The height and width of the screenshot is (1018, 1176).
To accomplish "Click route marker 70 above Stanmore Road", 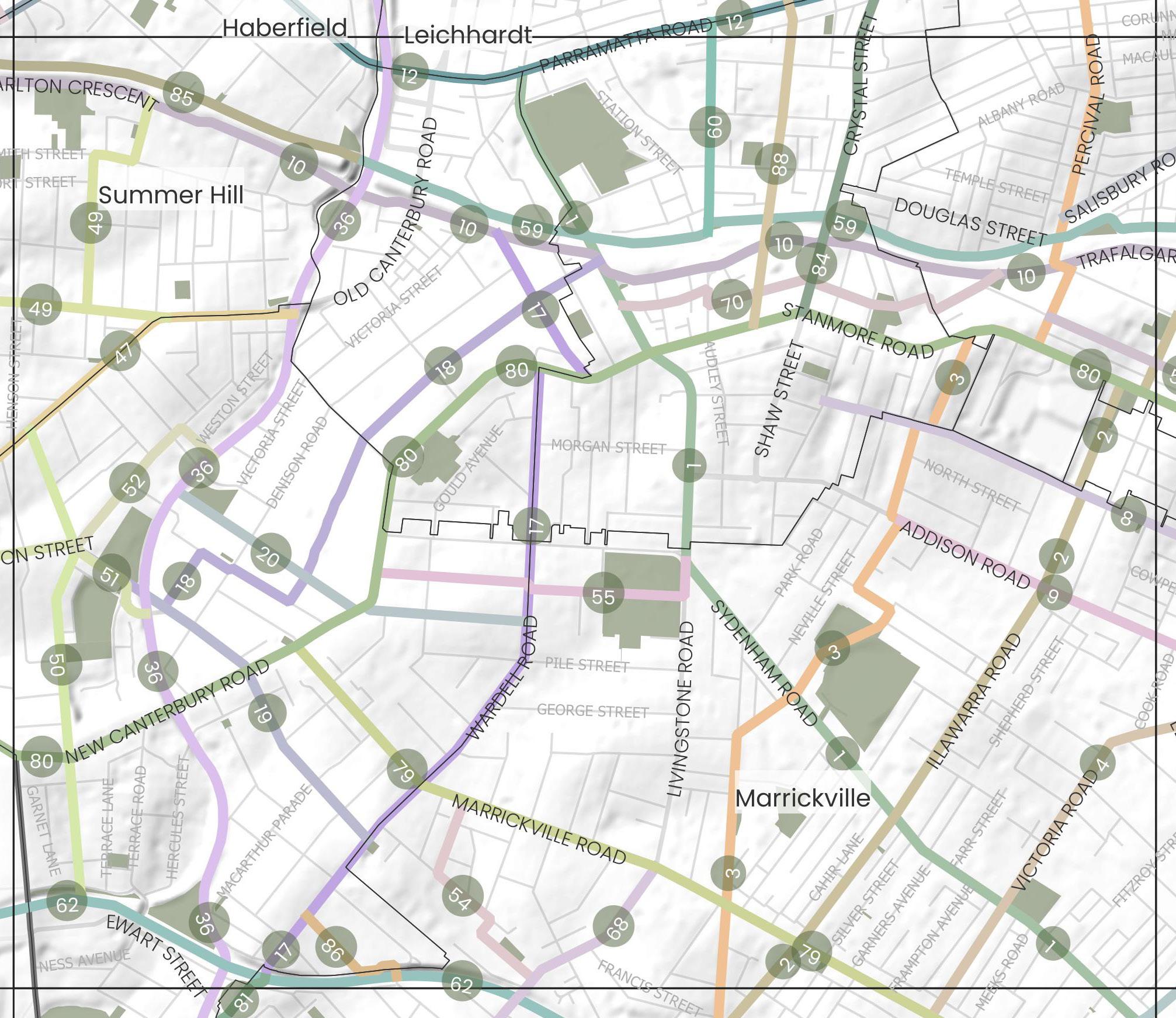I will [x=732, y=299].
